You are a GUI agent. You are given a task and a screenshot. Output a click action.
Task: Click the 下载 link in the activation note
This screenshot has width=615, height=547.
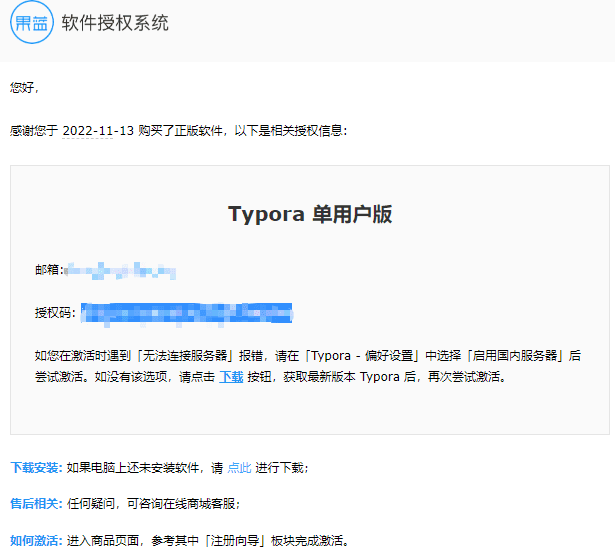(x=231, y=377)
